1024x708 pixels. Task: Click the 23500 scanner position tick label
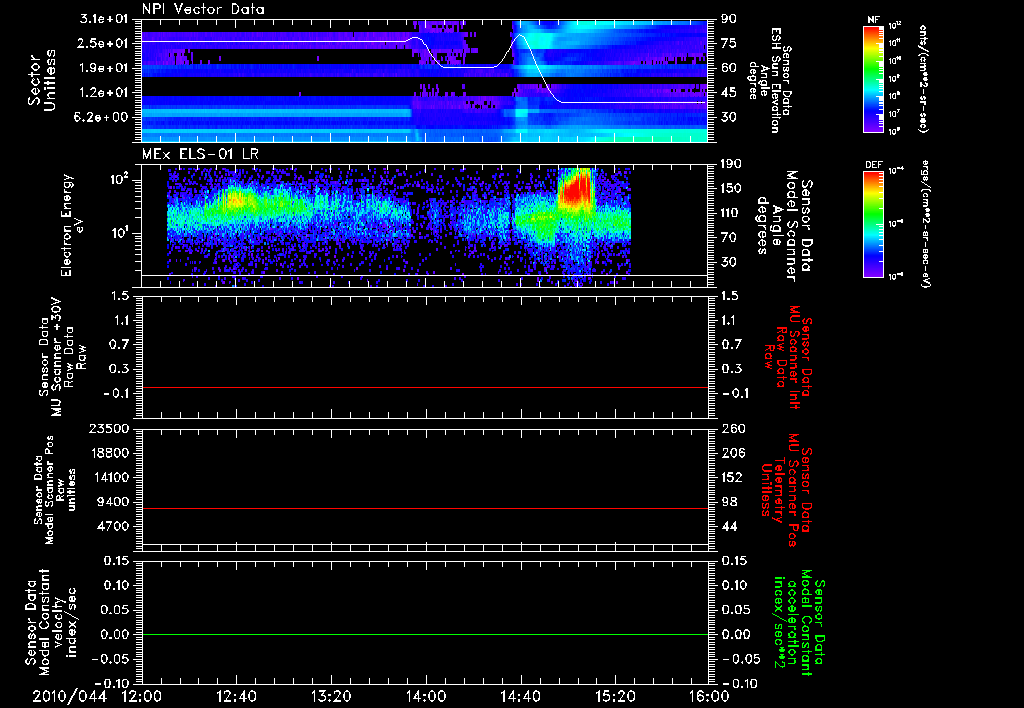coord(109,428)
